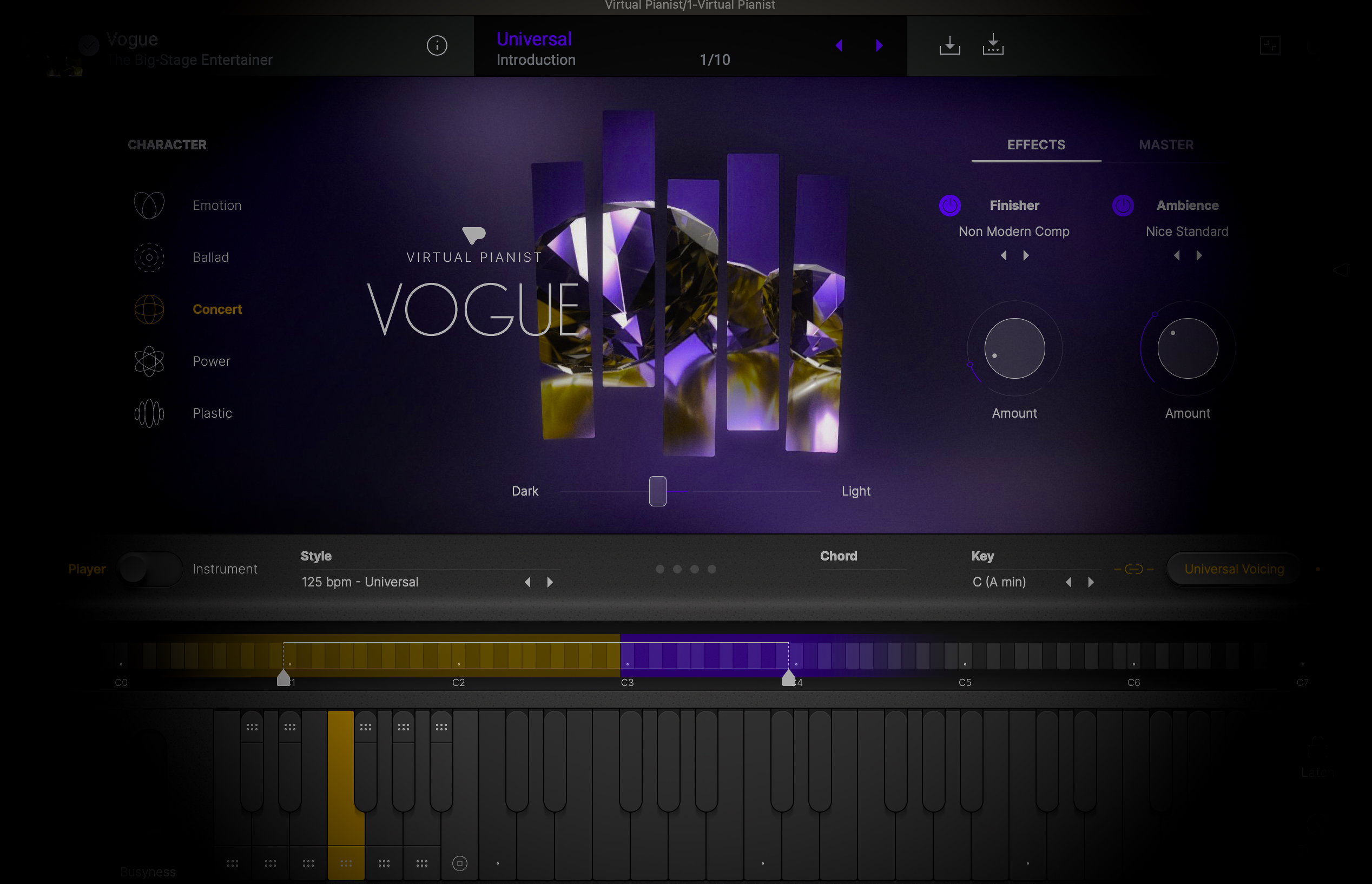Click the UJAM logo above Virtual Pianist

(474, 235)
